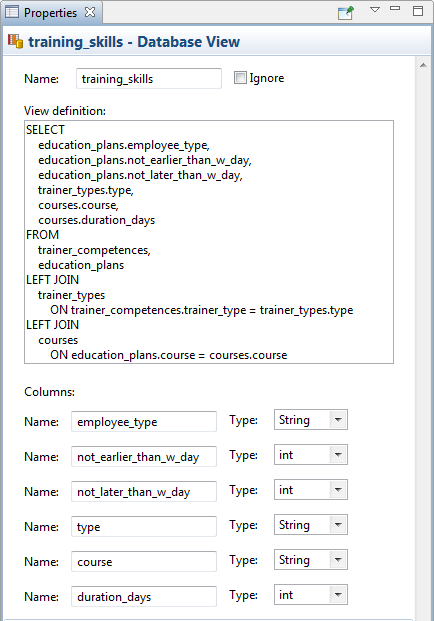
Task: Click the pin property view icon
Action: tap(345, 13)
